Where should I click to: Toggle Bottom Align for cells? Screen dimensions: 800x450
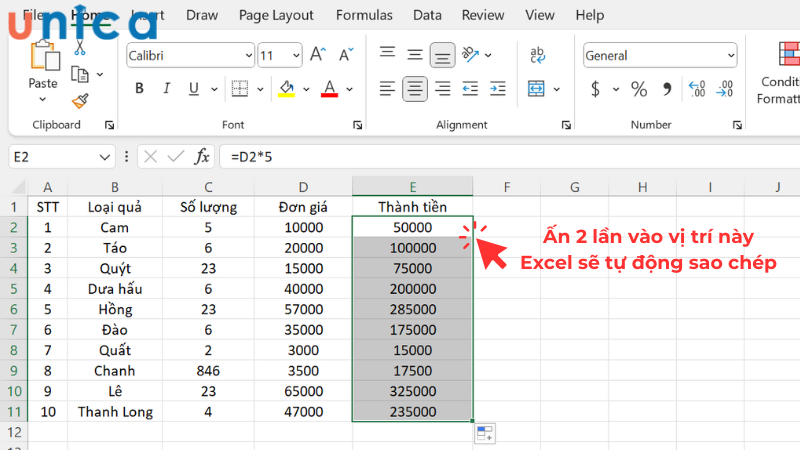pyautogui.click(x=442, y=55)
